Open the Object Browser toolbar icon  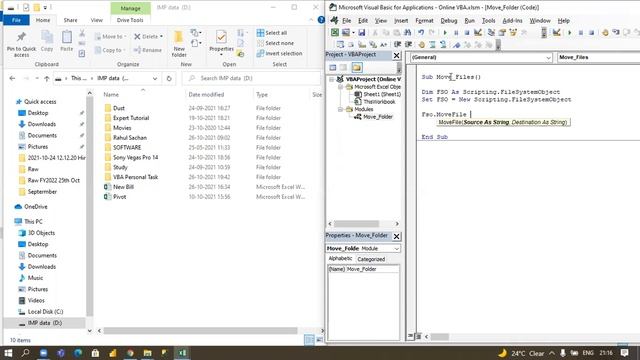click(513, 33)
